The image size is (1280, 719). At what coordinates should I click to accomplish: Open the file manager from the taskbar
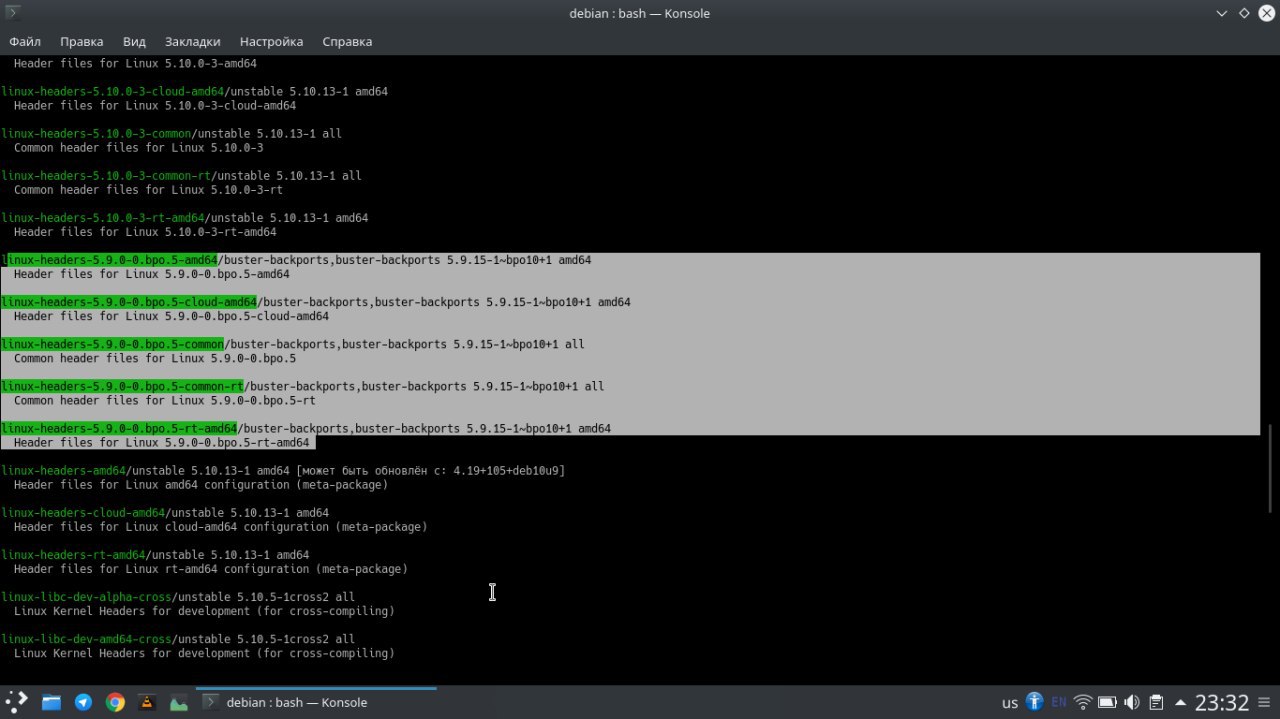coord(51,702)
